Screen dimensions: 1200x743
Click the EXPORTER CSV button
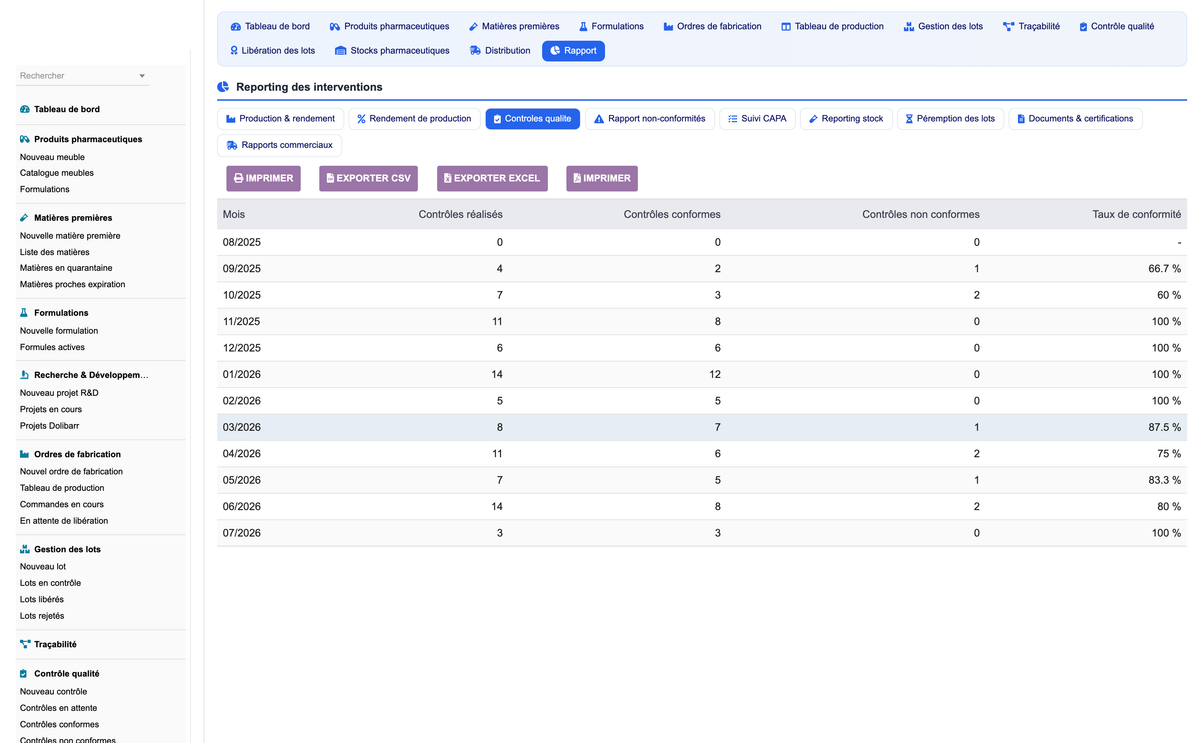point(368,178)
